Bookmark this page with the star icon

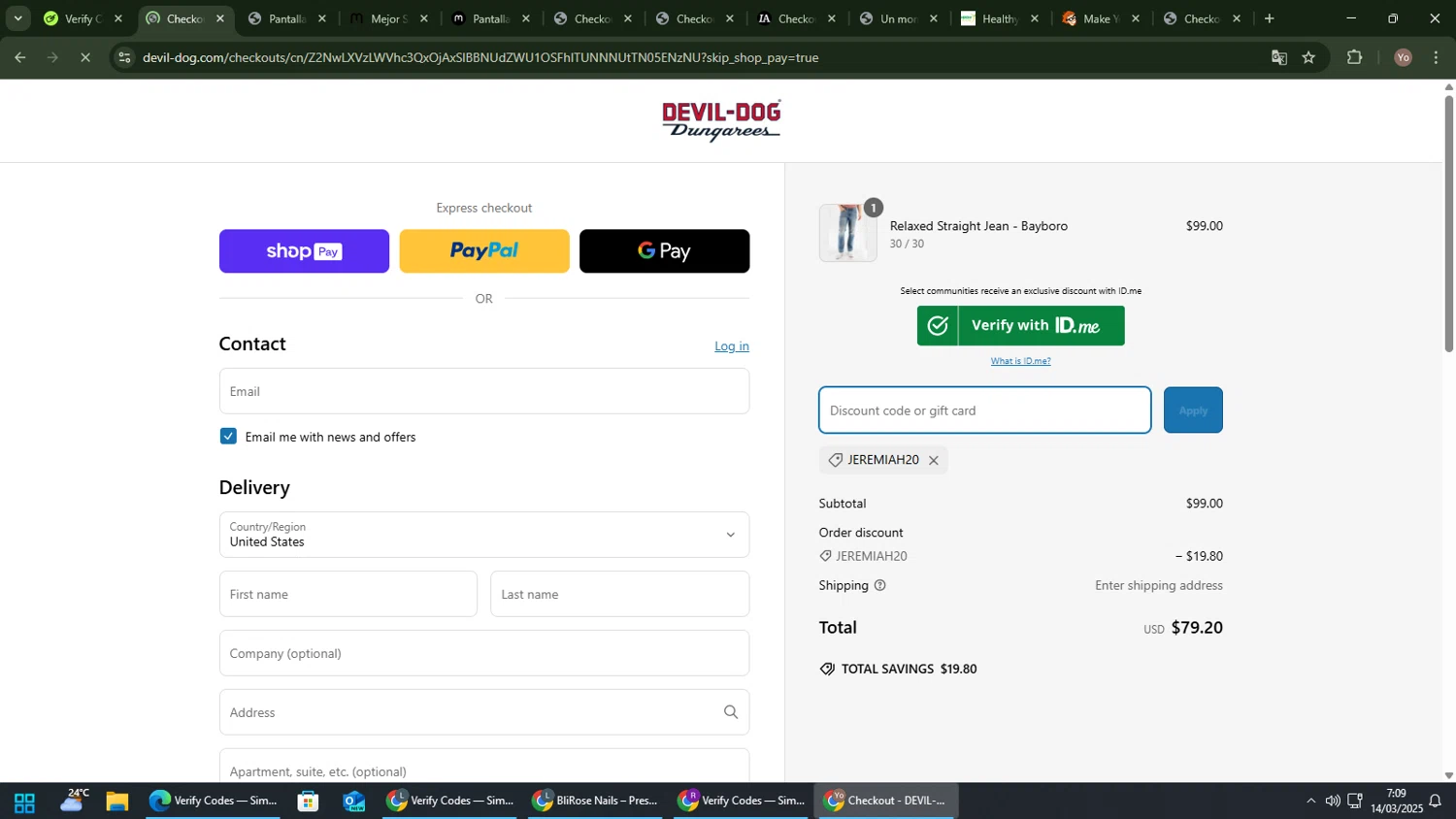click(x=1308, y=57)
